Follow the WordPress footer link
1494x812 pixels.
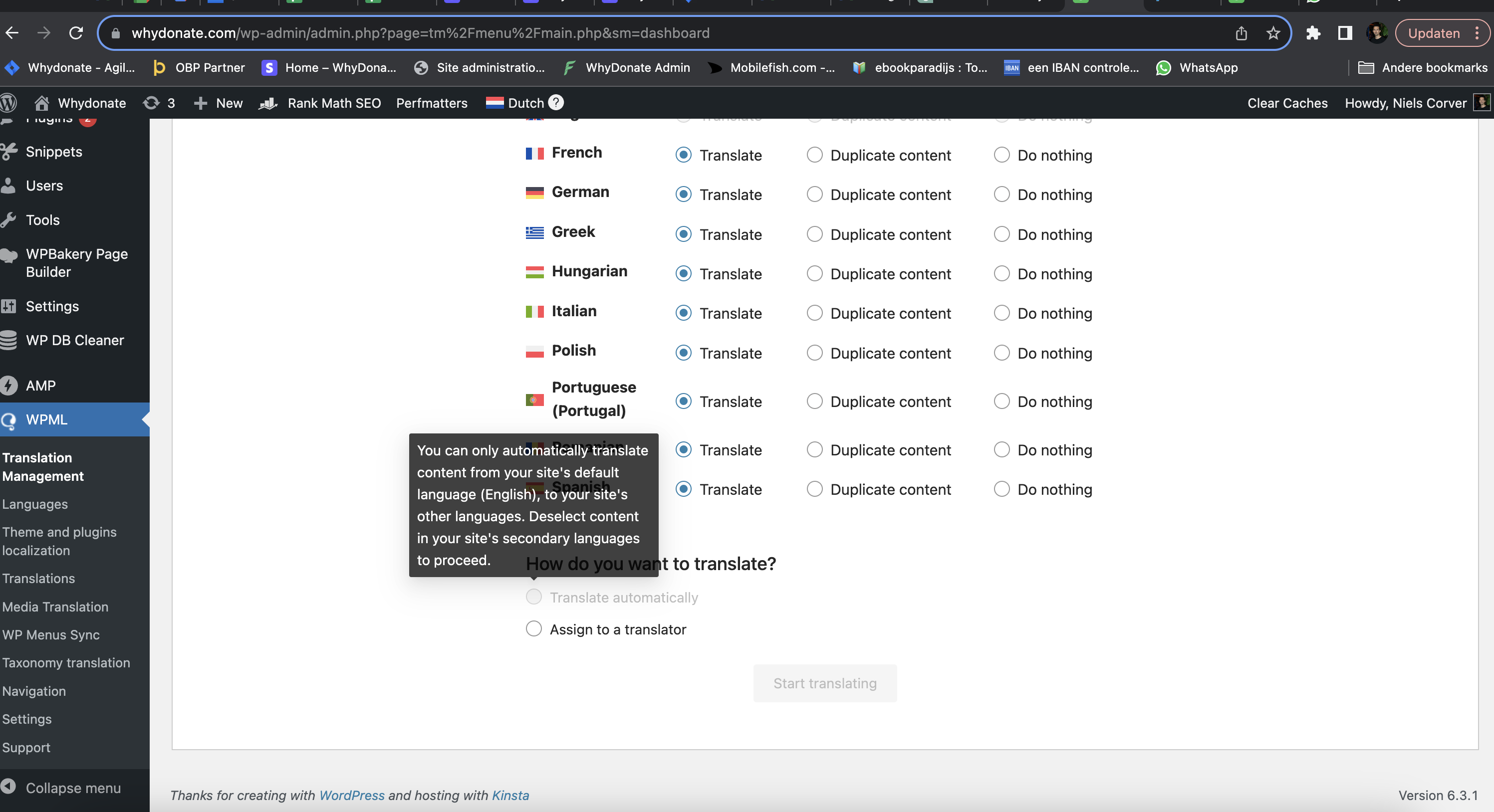[351, 795]
